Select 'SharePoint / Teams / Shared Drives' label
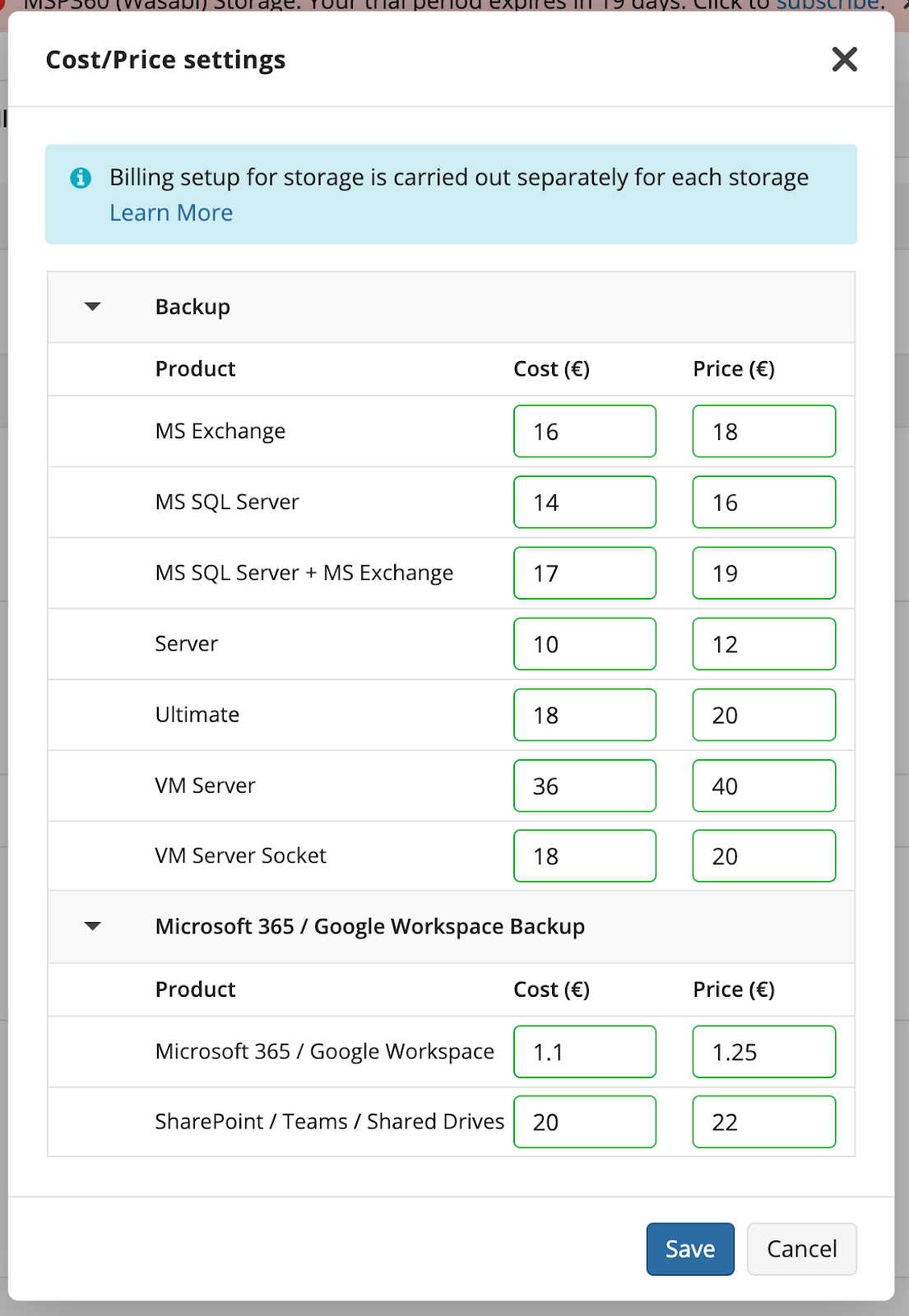 (330, 1121)
